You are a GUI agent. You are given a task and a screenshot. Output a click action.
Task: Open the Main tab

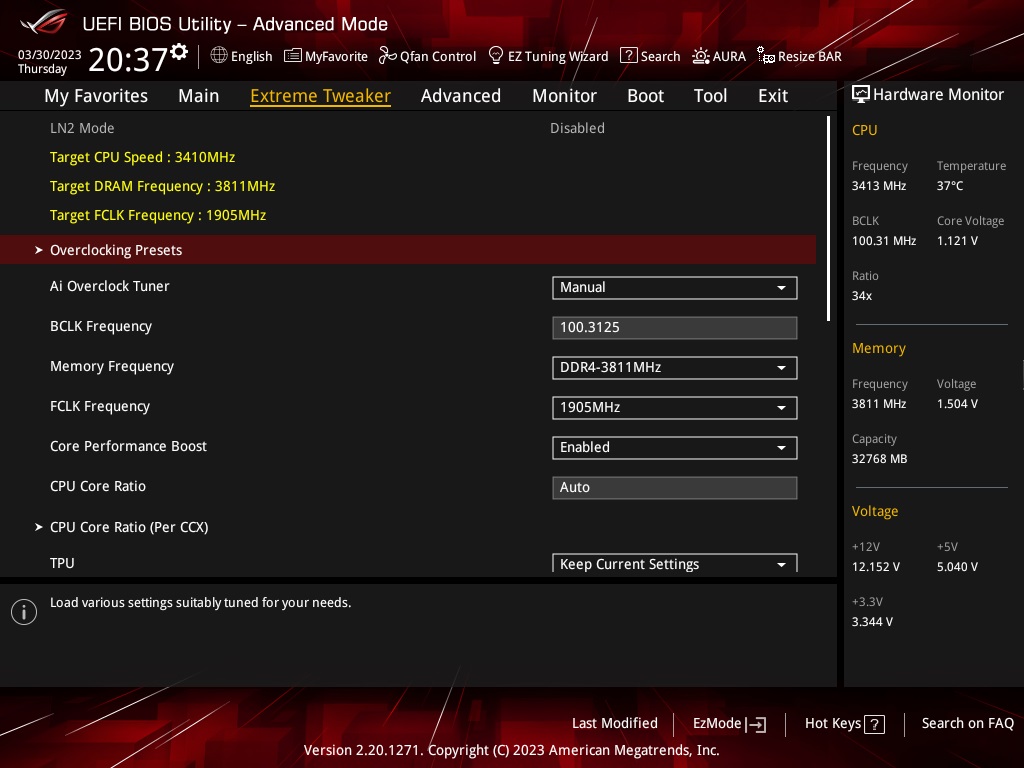point(199,96)
